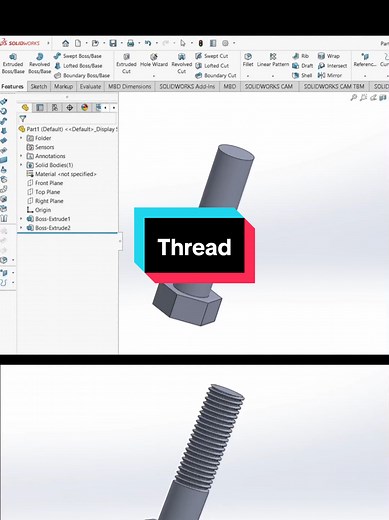
Task: Click the Home icon in the title bar
Action: (x=66, y=43)
